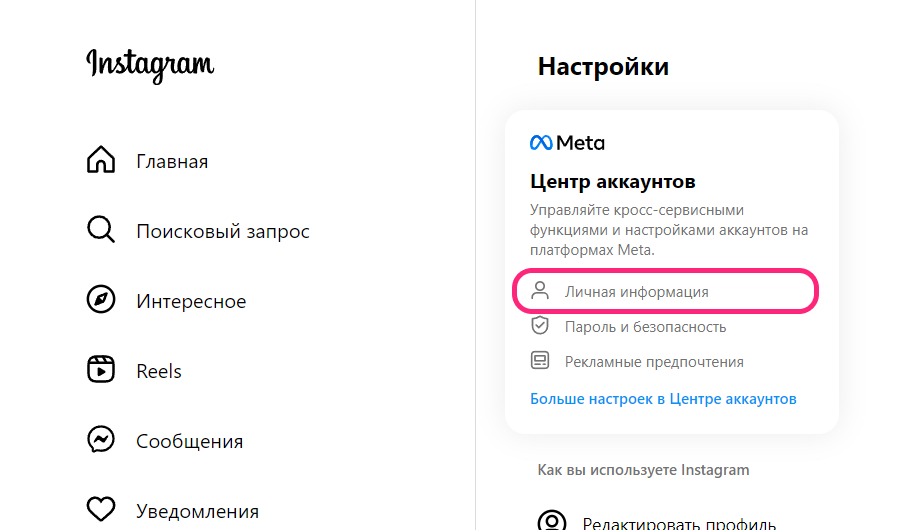Open Поисковый запрос in sidebar

pyautogui.click(x=222, y=231)
